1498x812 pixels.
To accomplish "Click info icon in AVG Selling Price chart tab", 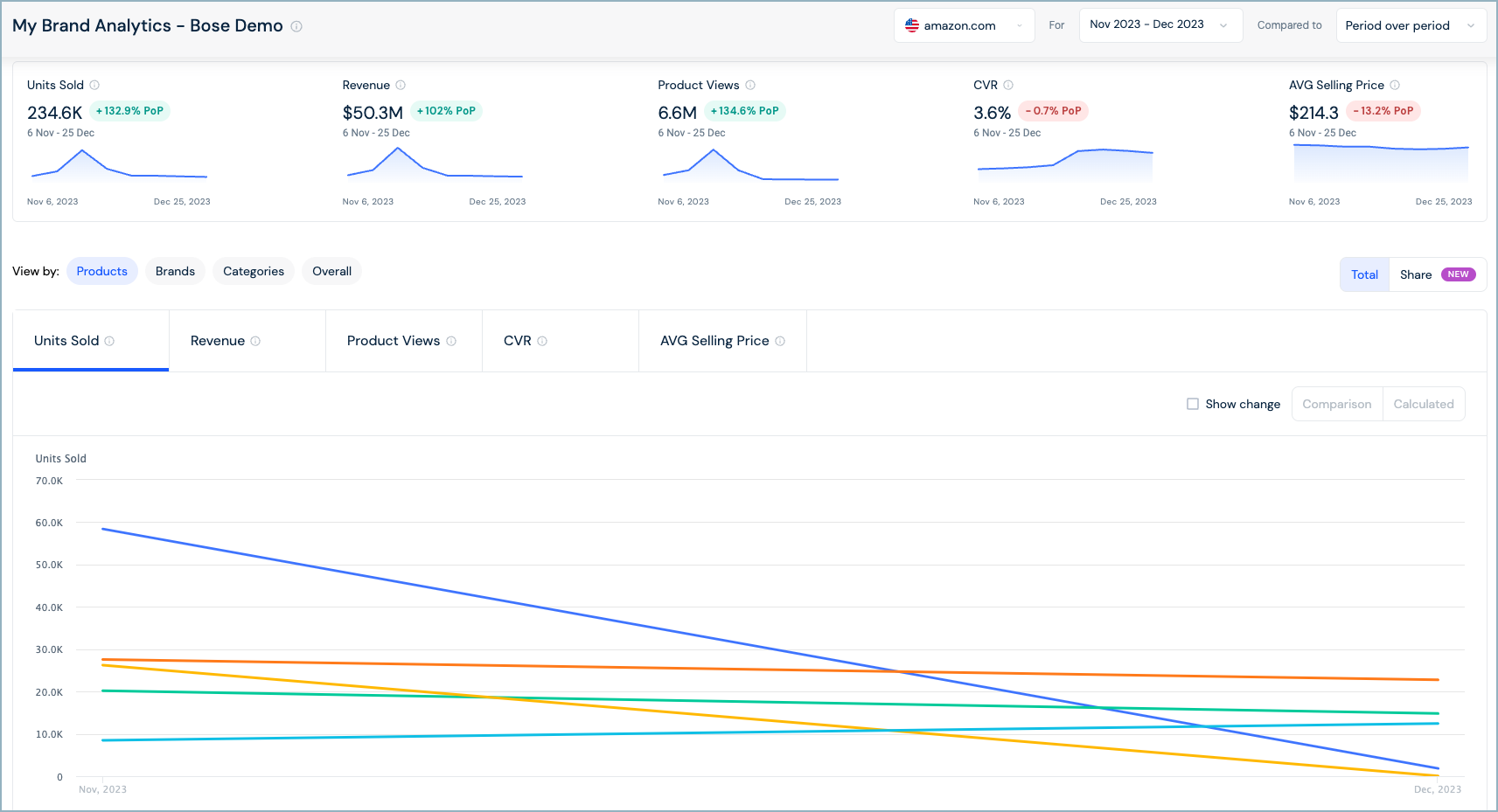I will coord(780,341).
